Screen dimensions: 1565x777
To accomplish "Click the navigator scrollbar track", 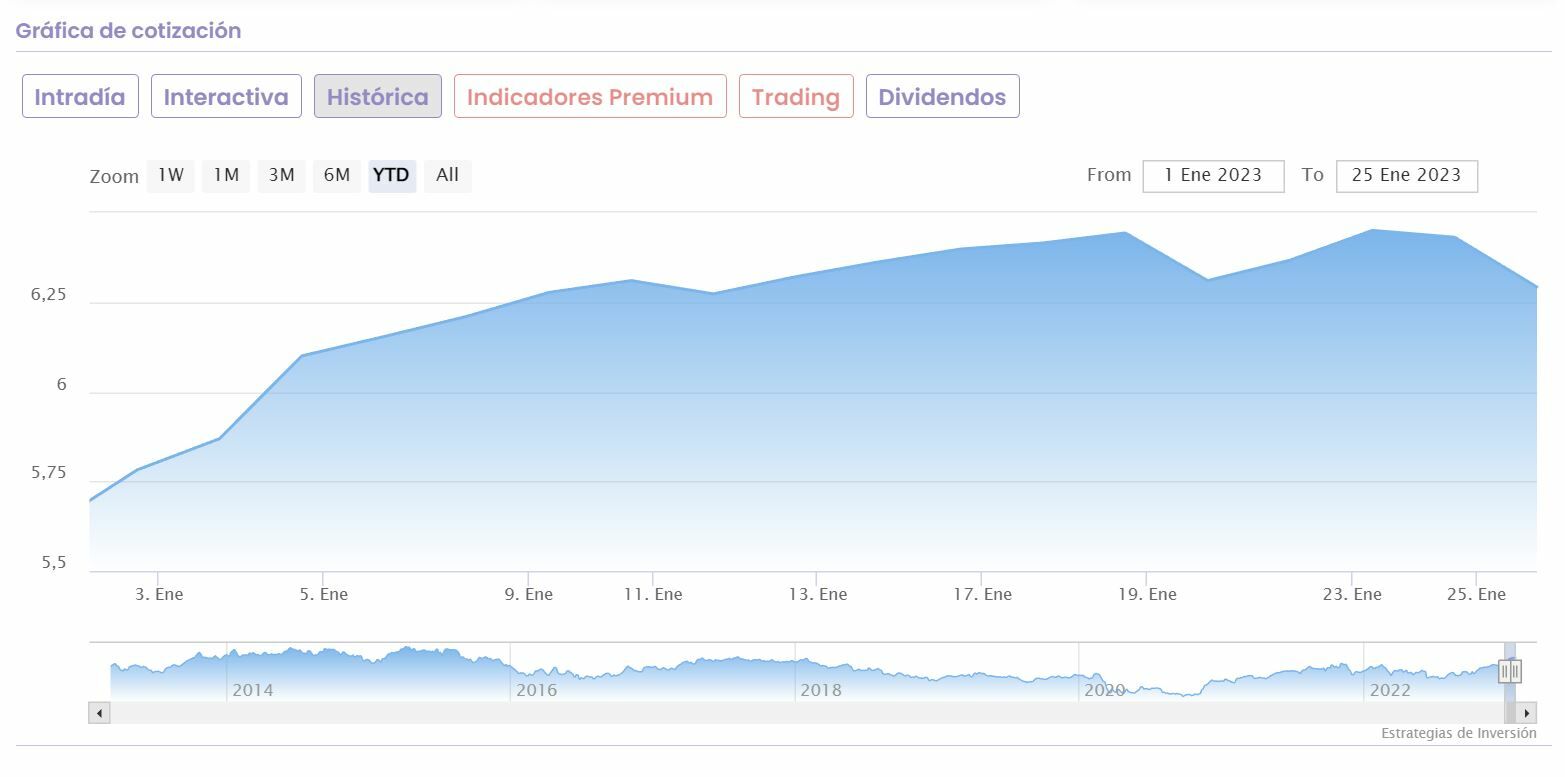I will 800,713.
